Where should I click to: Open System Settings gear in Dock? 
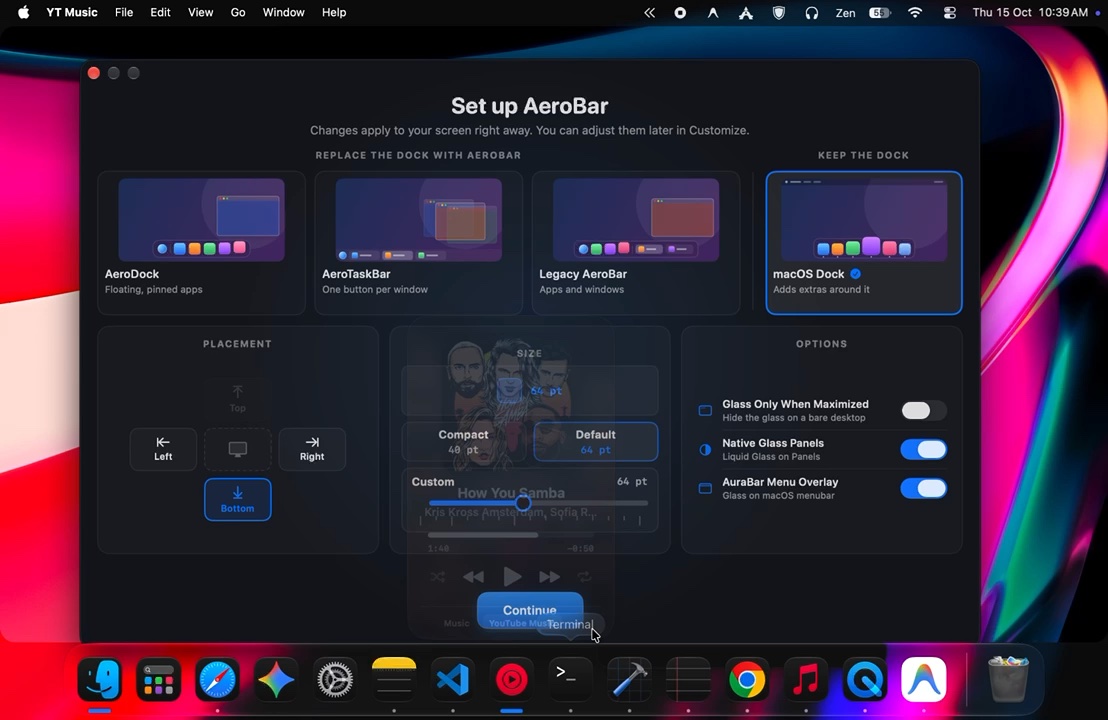click(x=335, y=680)
